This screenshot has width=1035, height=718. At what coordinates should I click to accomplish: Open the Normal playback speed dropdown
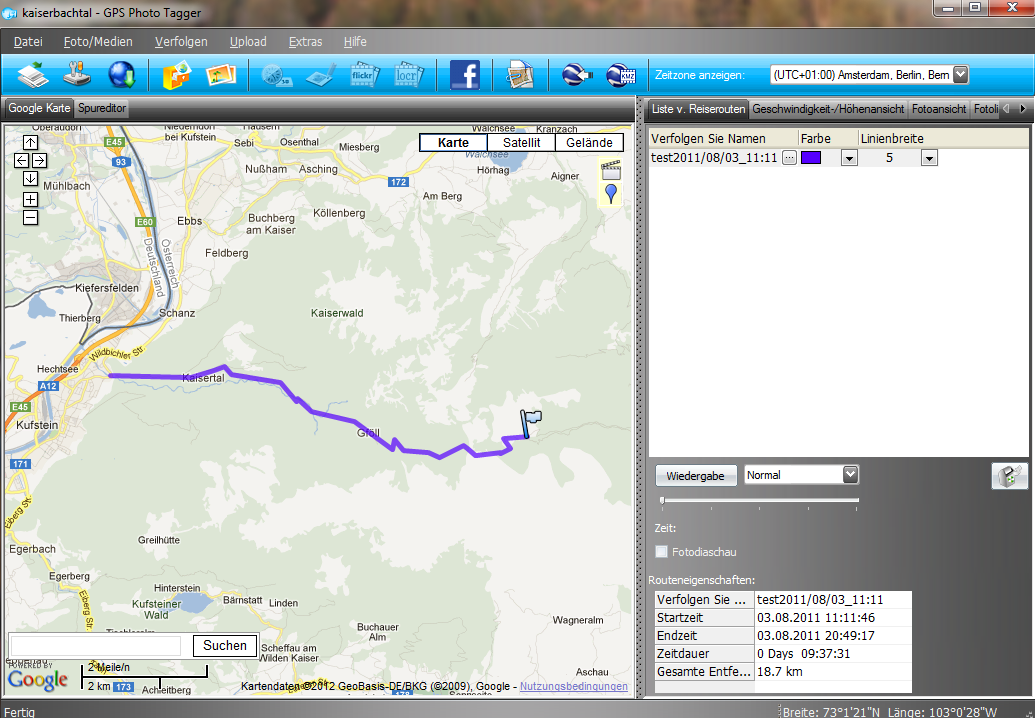click(851, 475)
